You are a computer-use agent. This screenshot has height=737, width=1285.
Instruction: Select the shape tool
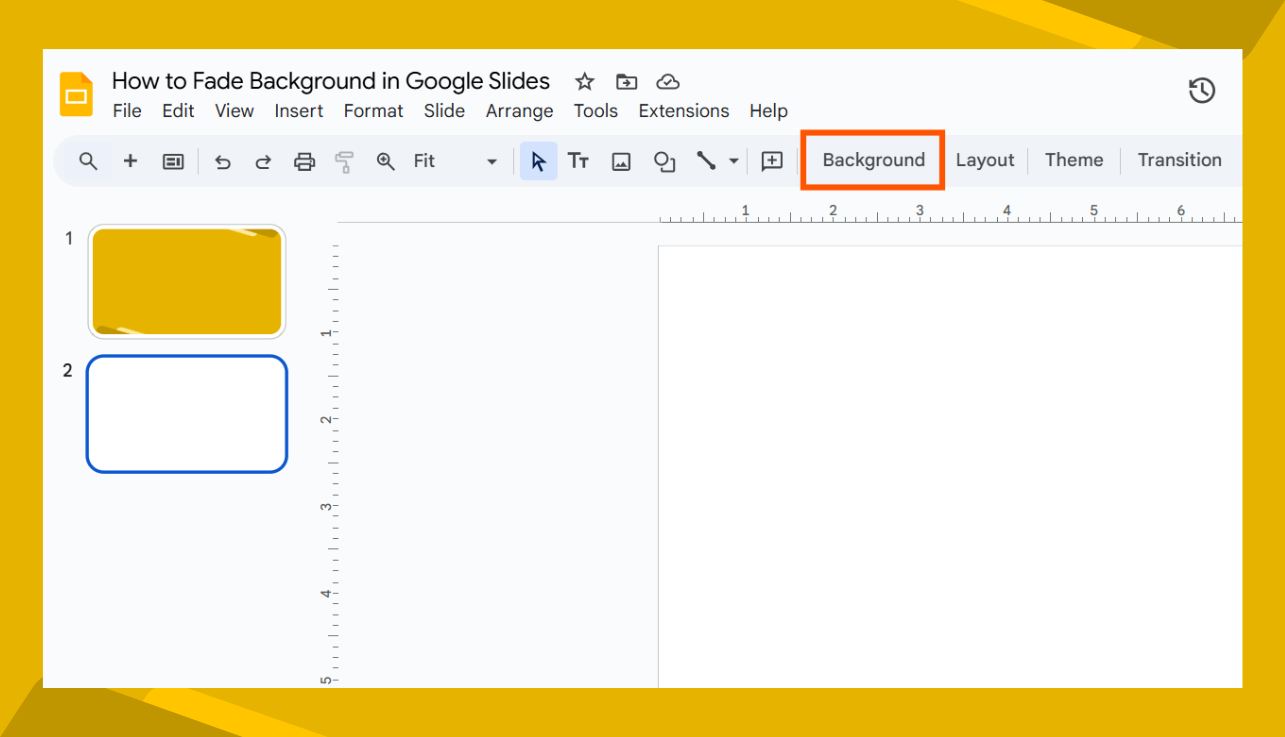pos(663,160)
